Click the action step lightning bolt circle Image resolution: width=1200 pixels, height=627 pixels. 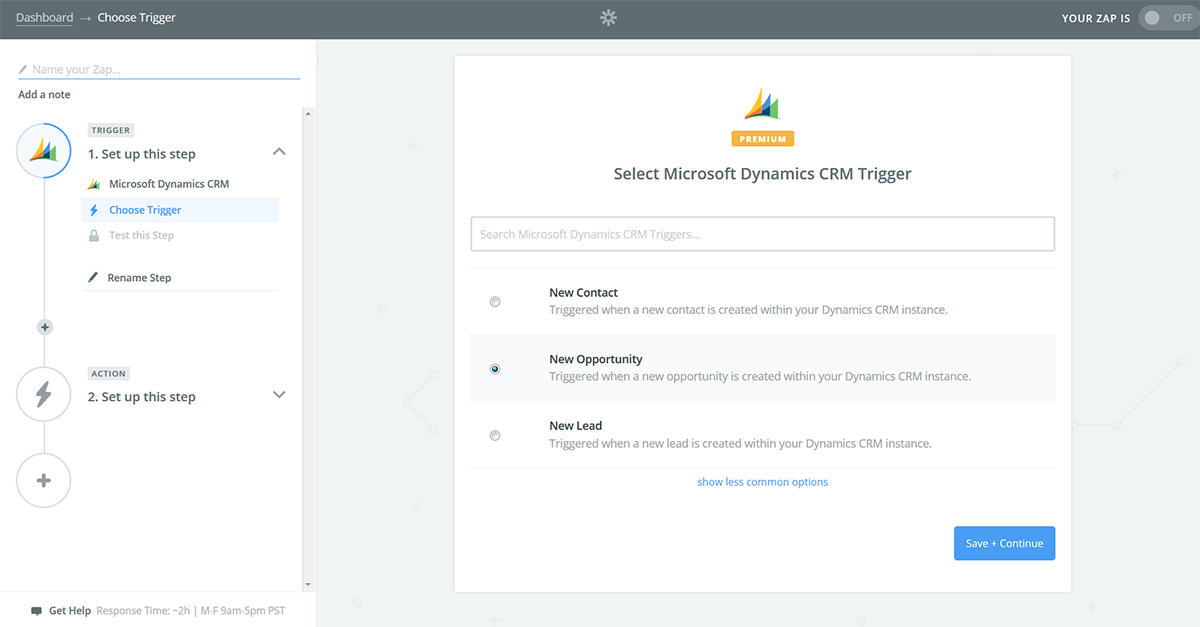[x=44, y=394]
